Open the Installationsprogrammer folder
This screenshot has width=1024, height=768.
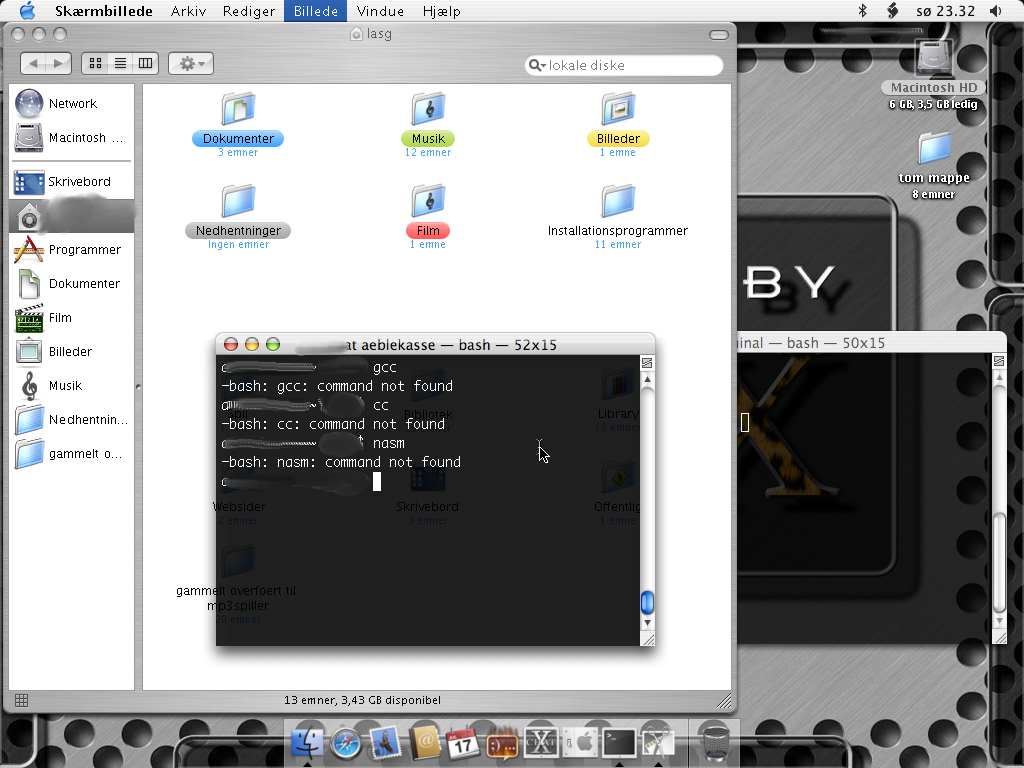pyautogui.click(x=618, y=203)
